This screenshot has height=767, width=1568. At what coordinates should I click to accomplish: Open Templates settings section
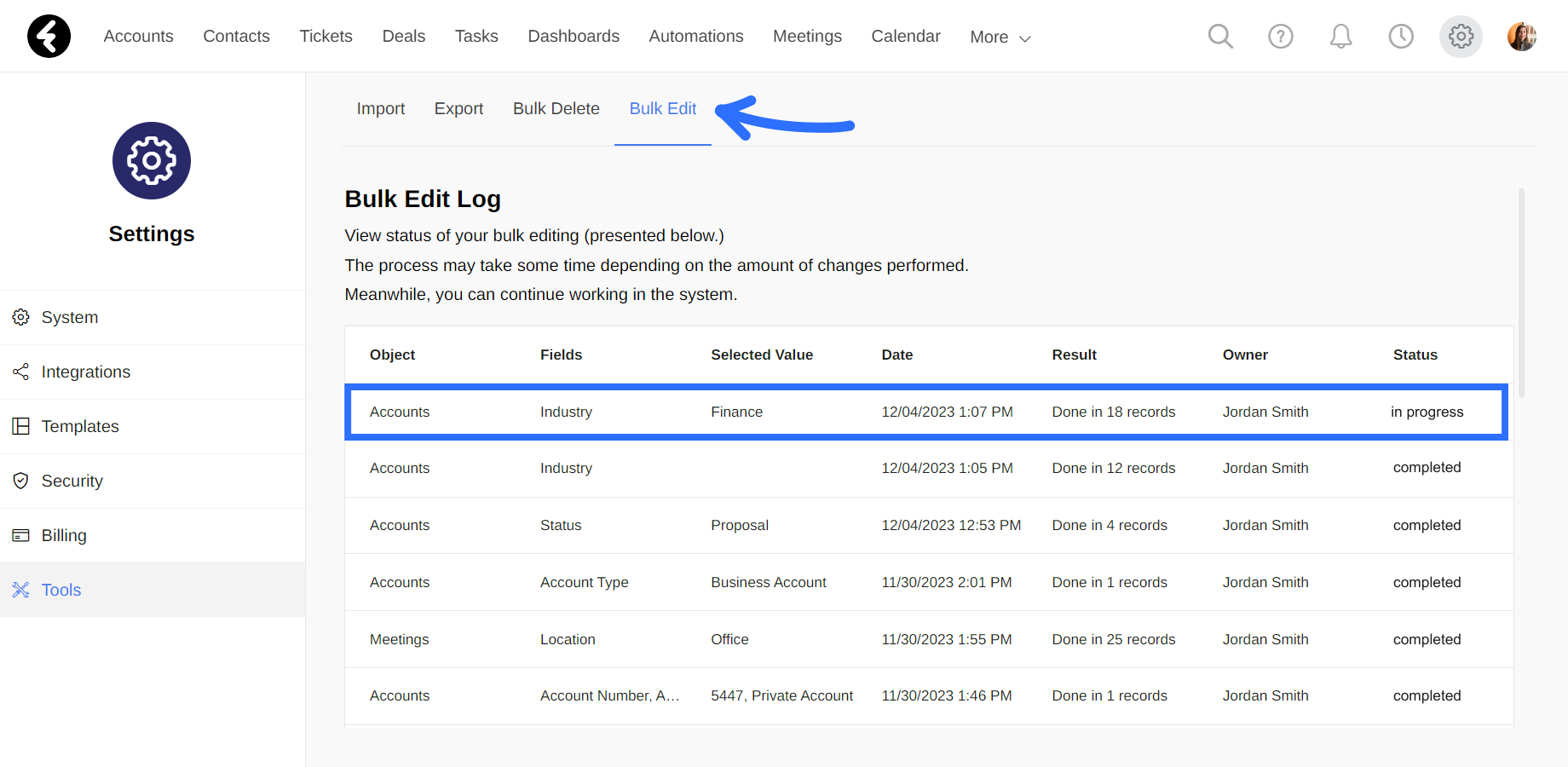pyautogui.click(x=153, y=426)
